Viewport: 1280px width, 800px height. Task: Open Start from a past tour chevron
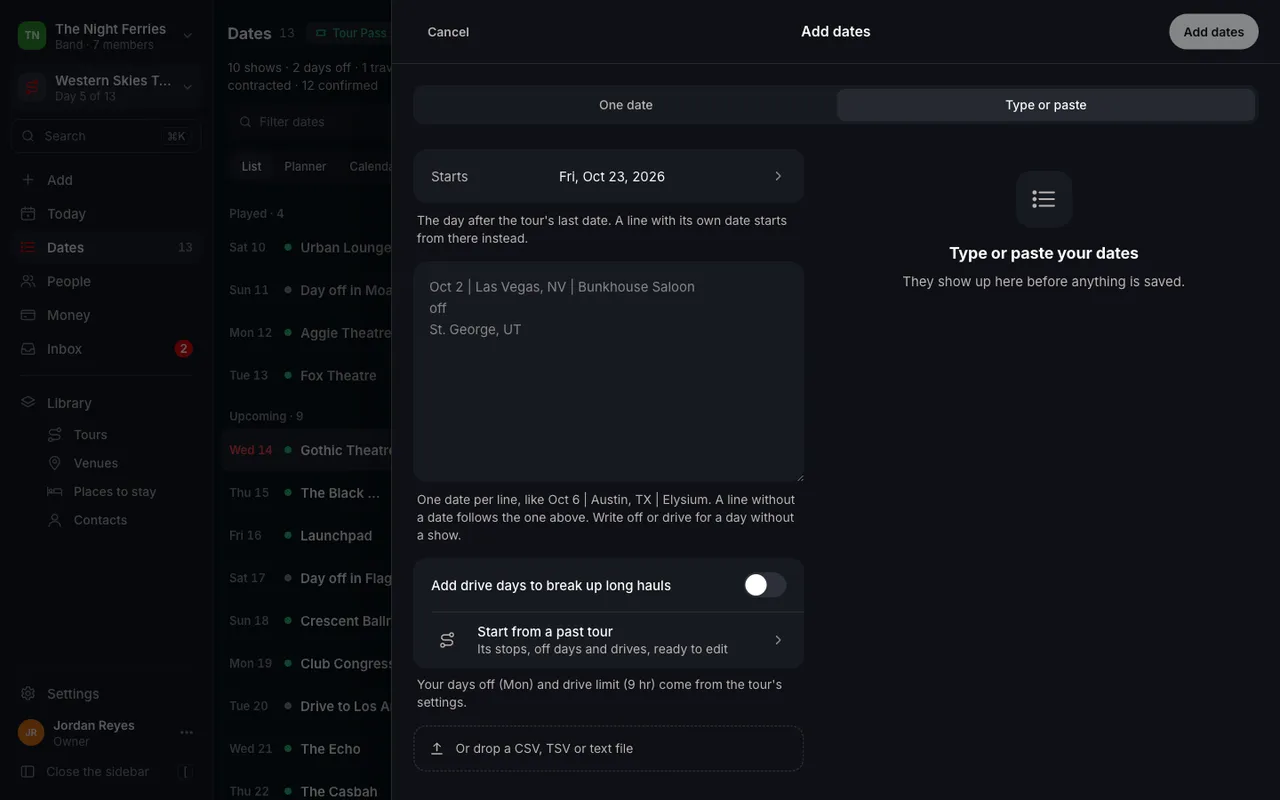(x=778, y=640)
